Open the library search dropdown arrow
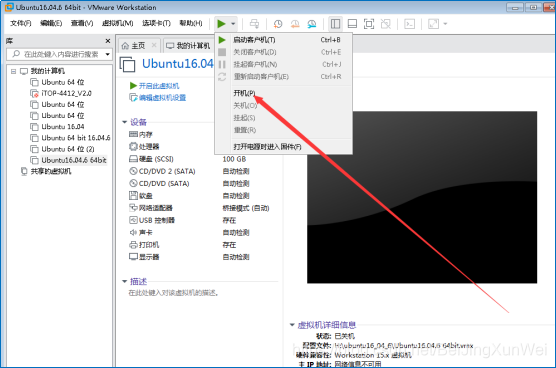 pyautogui.click(x=107, y=54)
